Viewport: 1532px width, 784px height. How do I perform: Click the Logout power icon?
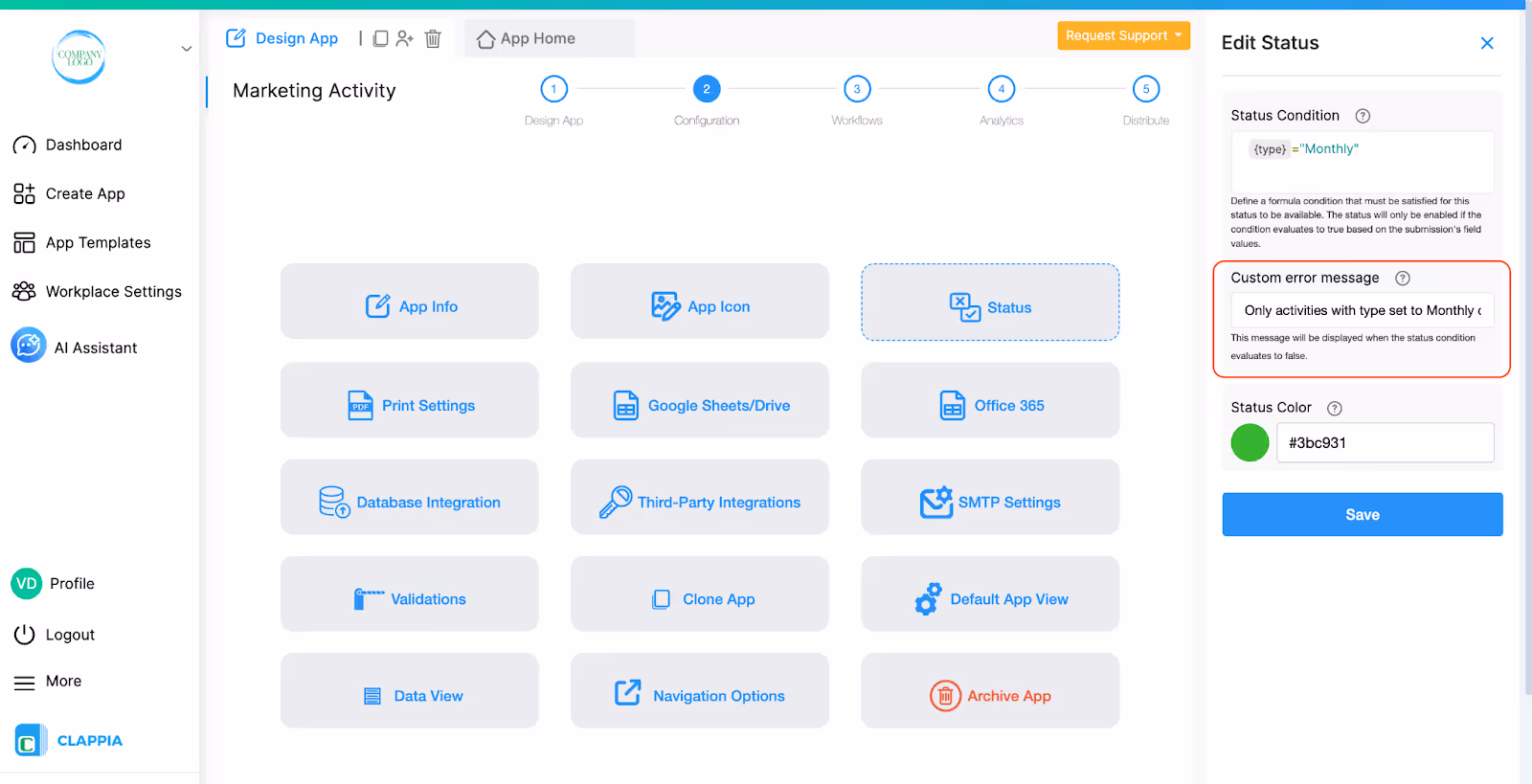click(x=24, y=635)
